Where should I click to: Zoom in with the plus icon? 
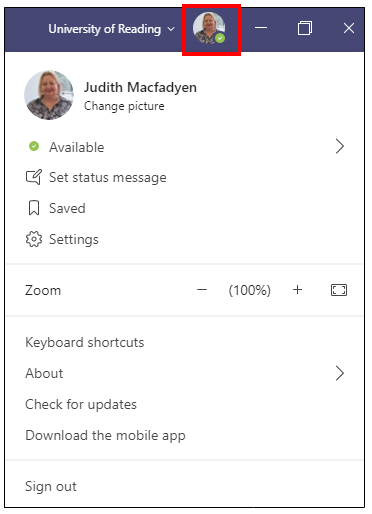pos(297,290)
